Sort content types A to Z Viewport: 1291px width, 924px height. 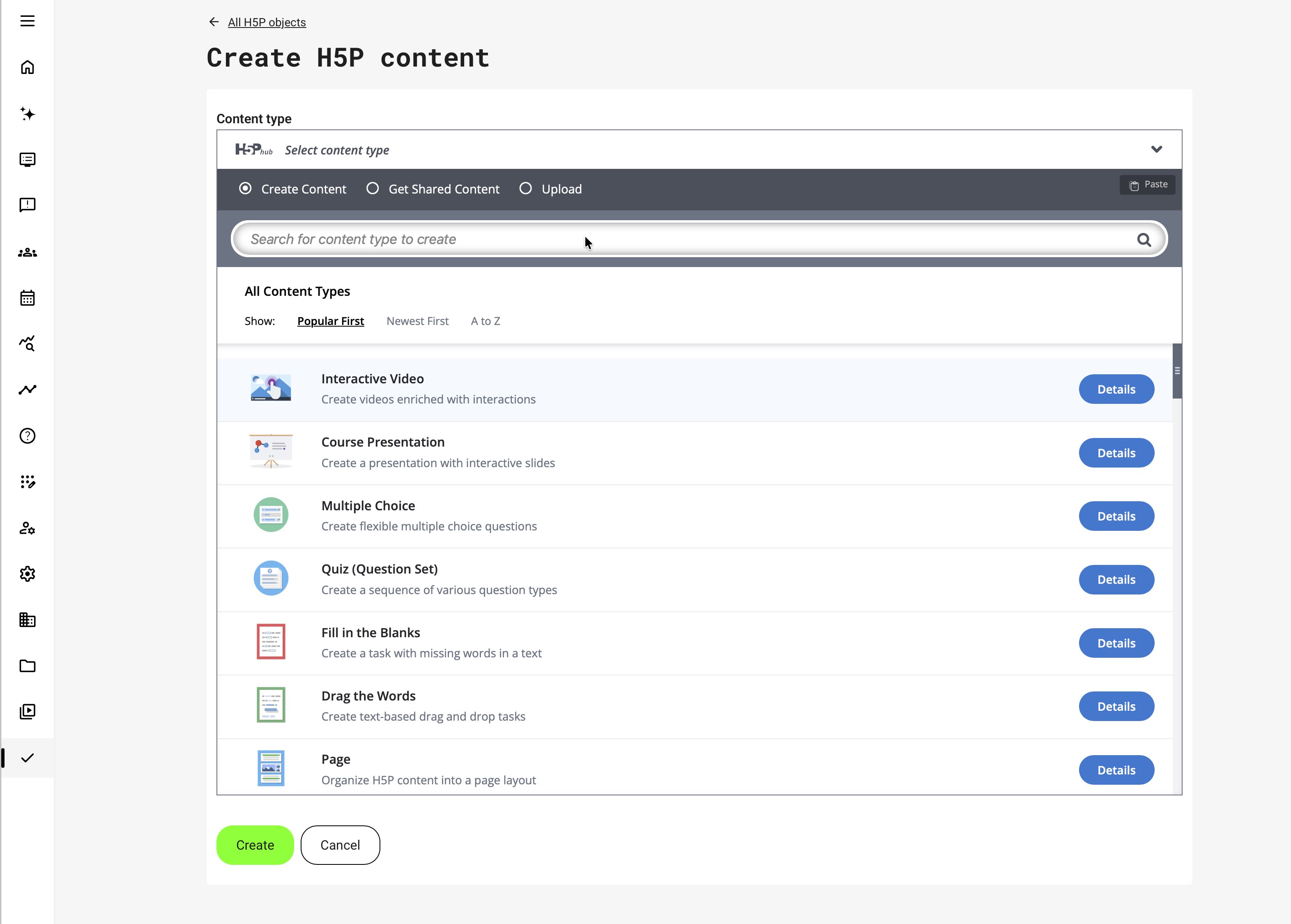click(485, 321)
